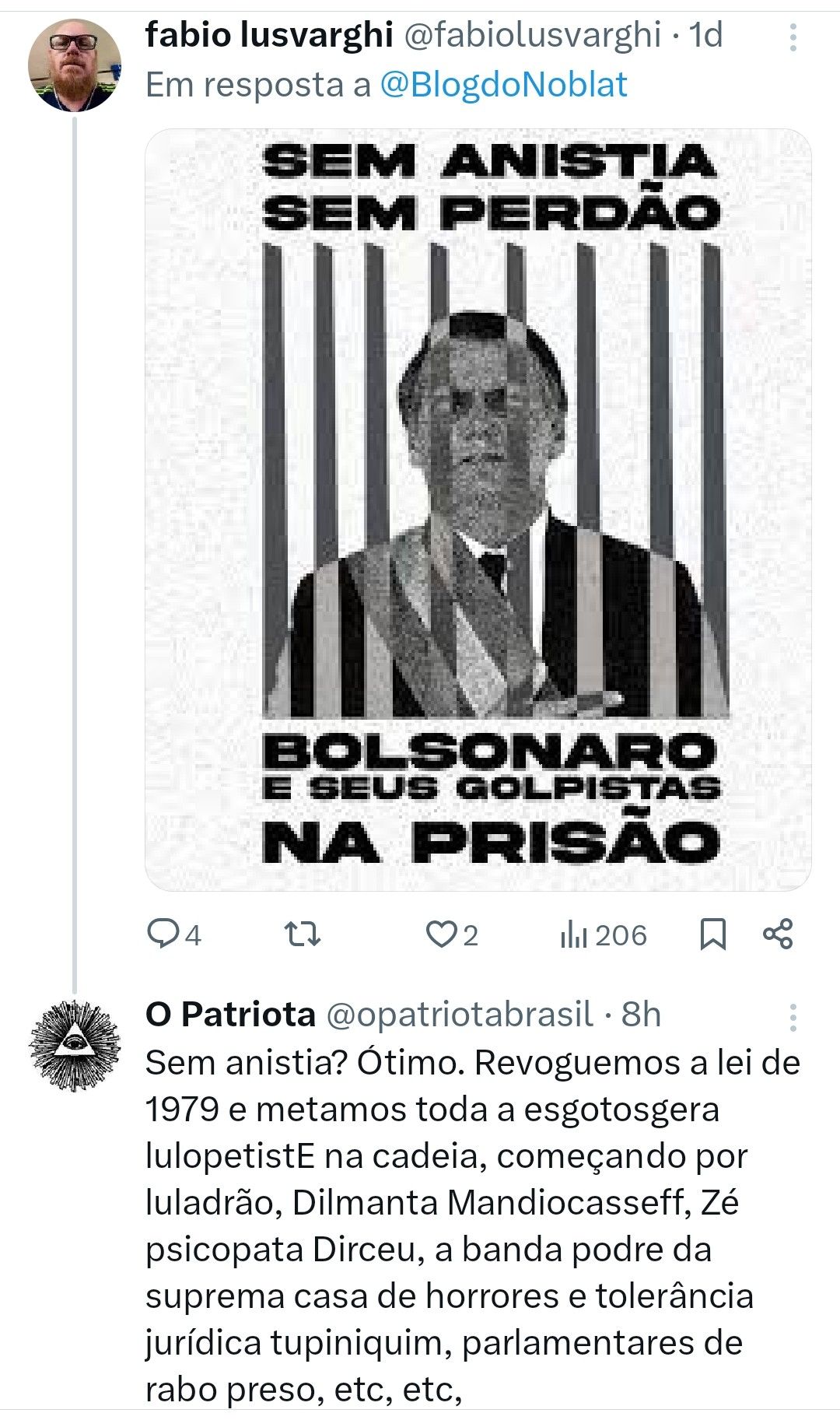Open the 1d timestamp of fabio's tweet
This screenshot has width=840, height=1420.
[706, 35]
